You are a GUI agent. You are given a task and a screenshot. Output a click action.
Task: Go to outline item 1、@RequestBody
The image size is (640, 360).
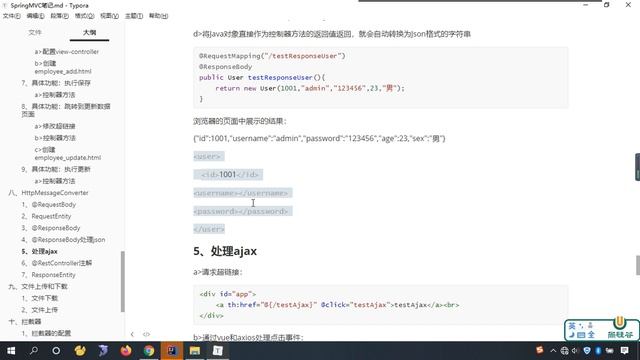point(49,204)
